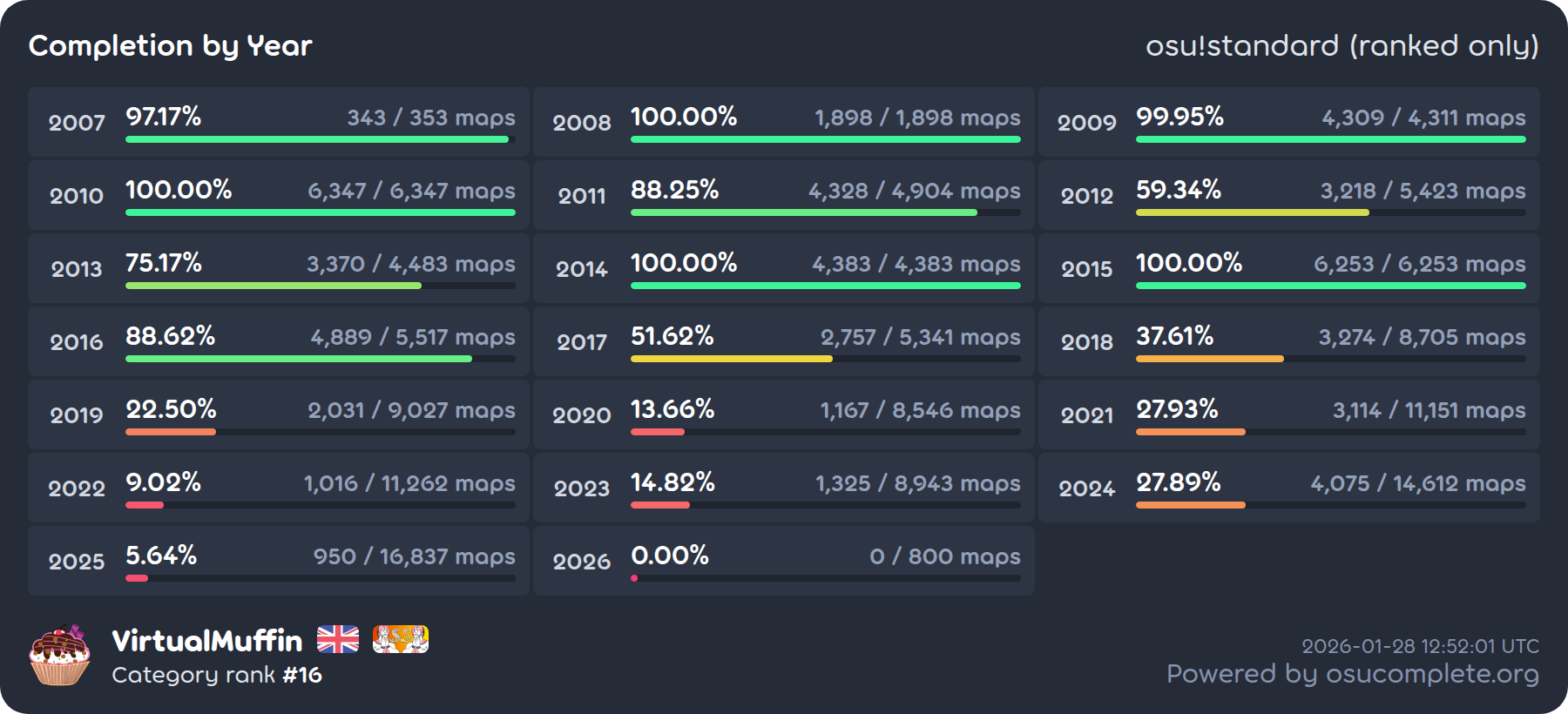Click the 2022 red progress bar
This screenshot has width=1568, height=714.
(145, 505)
